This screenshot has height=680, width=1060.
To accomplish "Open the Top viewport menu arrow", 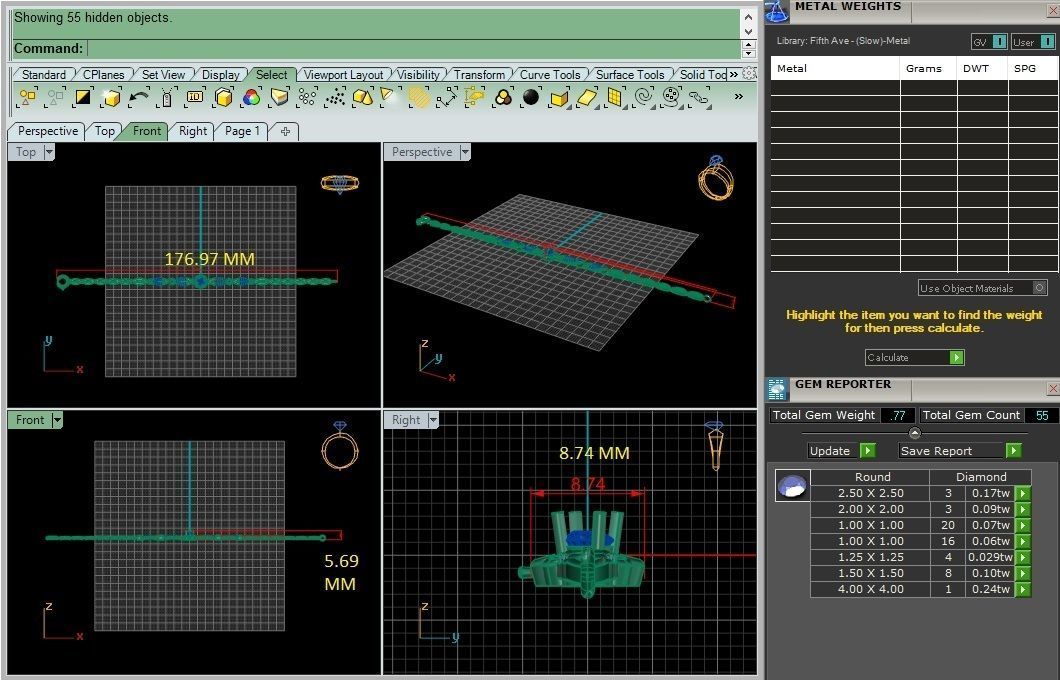I will tap(49, 152).
